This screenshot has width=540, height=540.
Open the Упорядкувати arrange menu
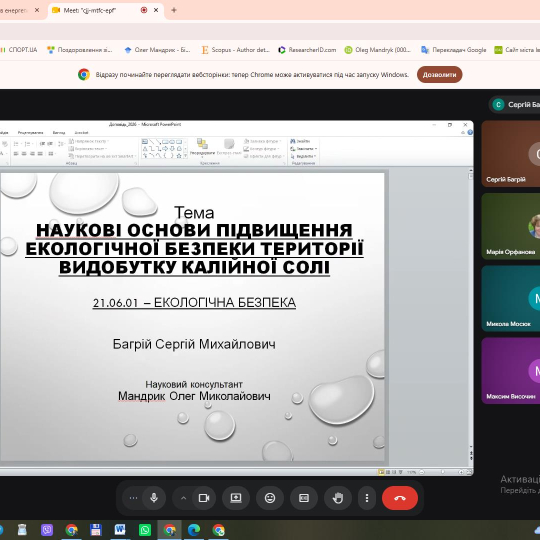coord(202,147)
